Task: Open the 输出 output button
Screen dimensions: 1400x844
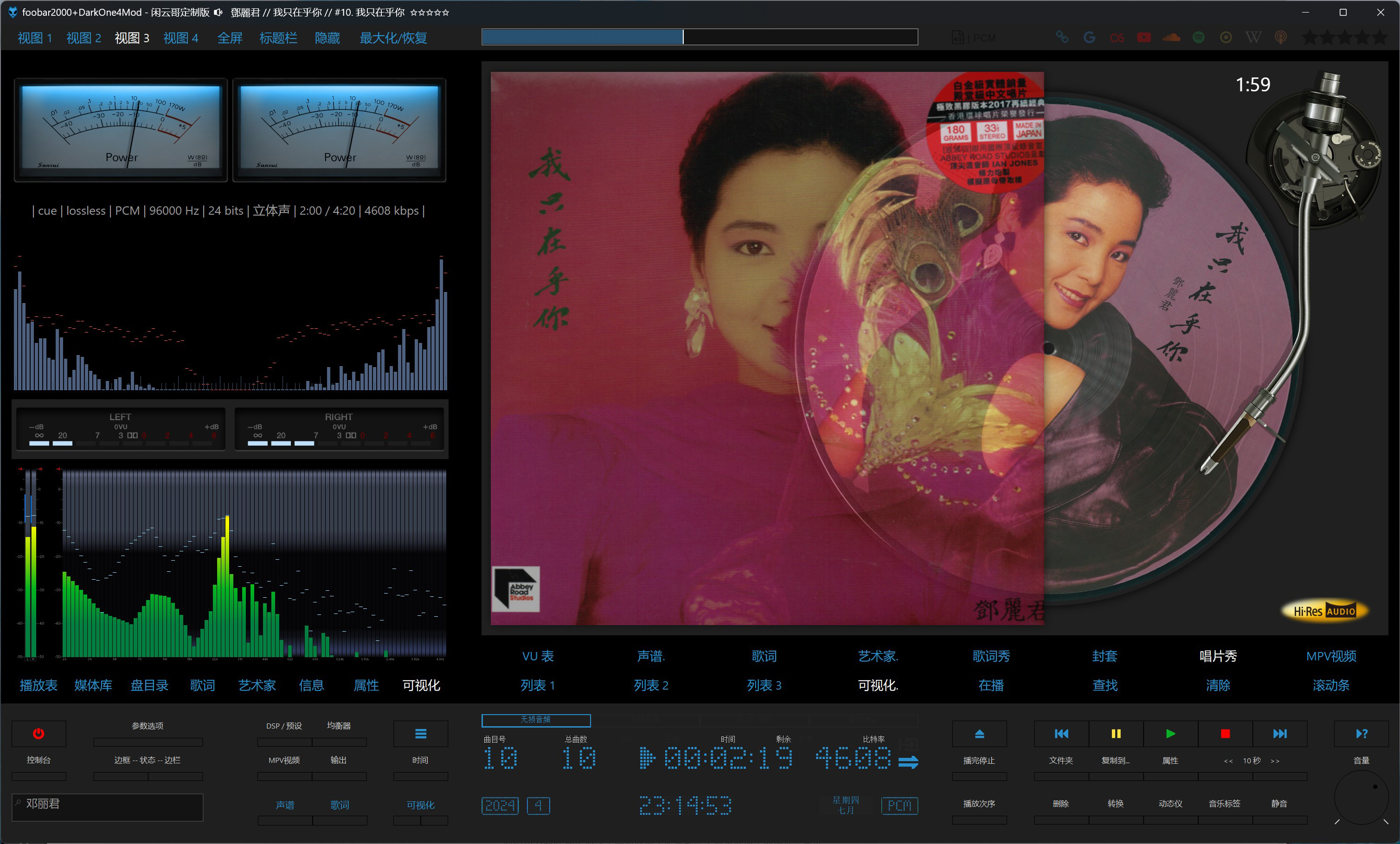Action: click(339, 760)
